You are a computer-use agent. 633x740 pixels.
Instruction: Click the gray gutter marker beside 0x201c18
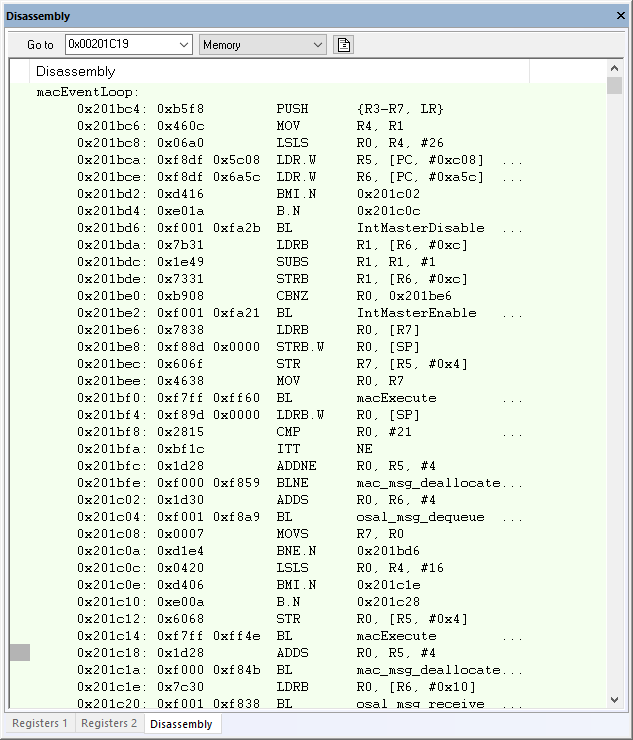(20, 653)
